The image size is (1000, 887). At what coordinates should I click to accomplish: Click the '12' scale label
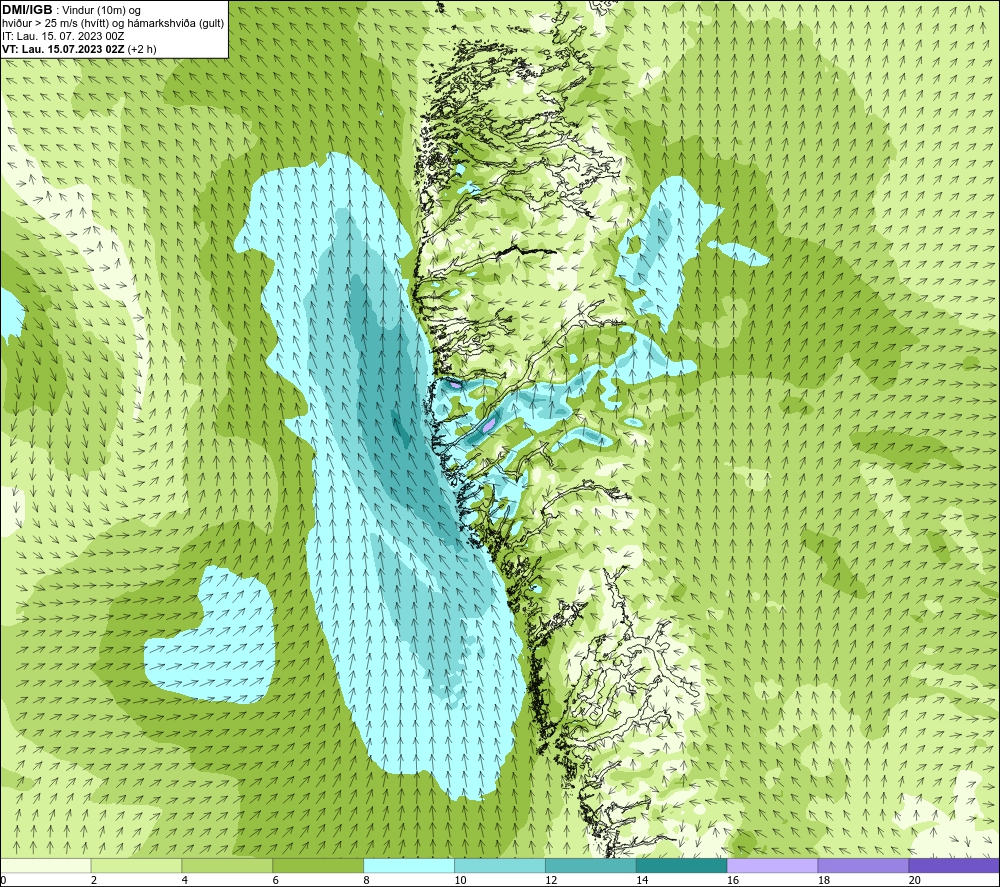[551, 881]
